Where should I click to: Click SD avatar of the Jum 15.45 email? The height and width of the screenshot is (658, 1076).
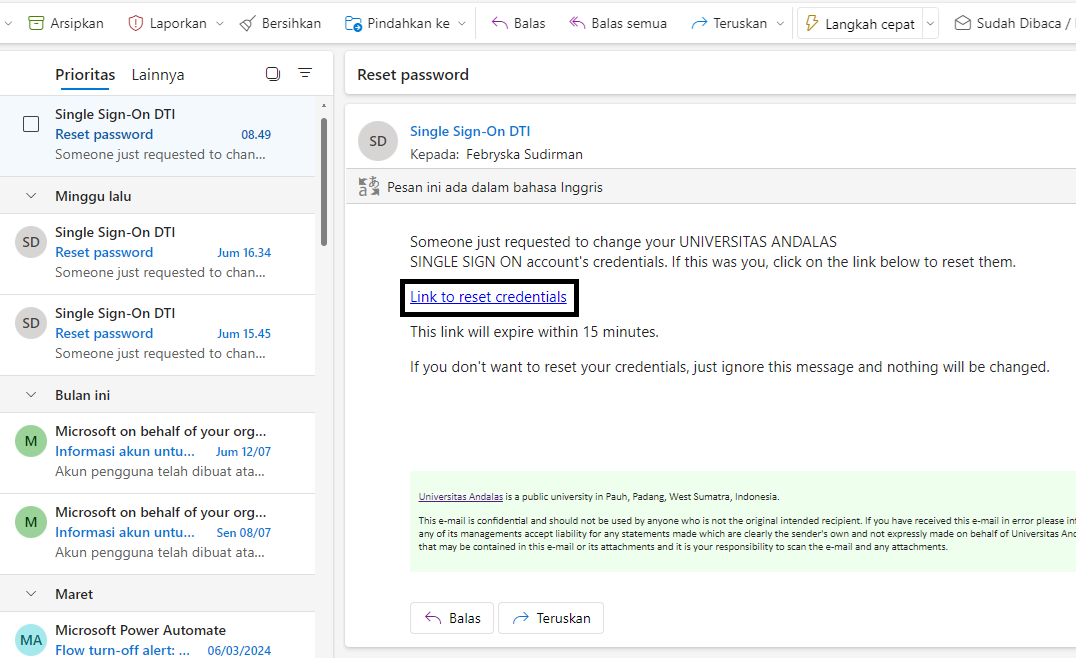point(31,323)
